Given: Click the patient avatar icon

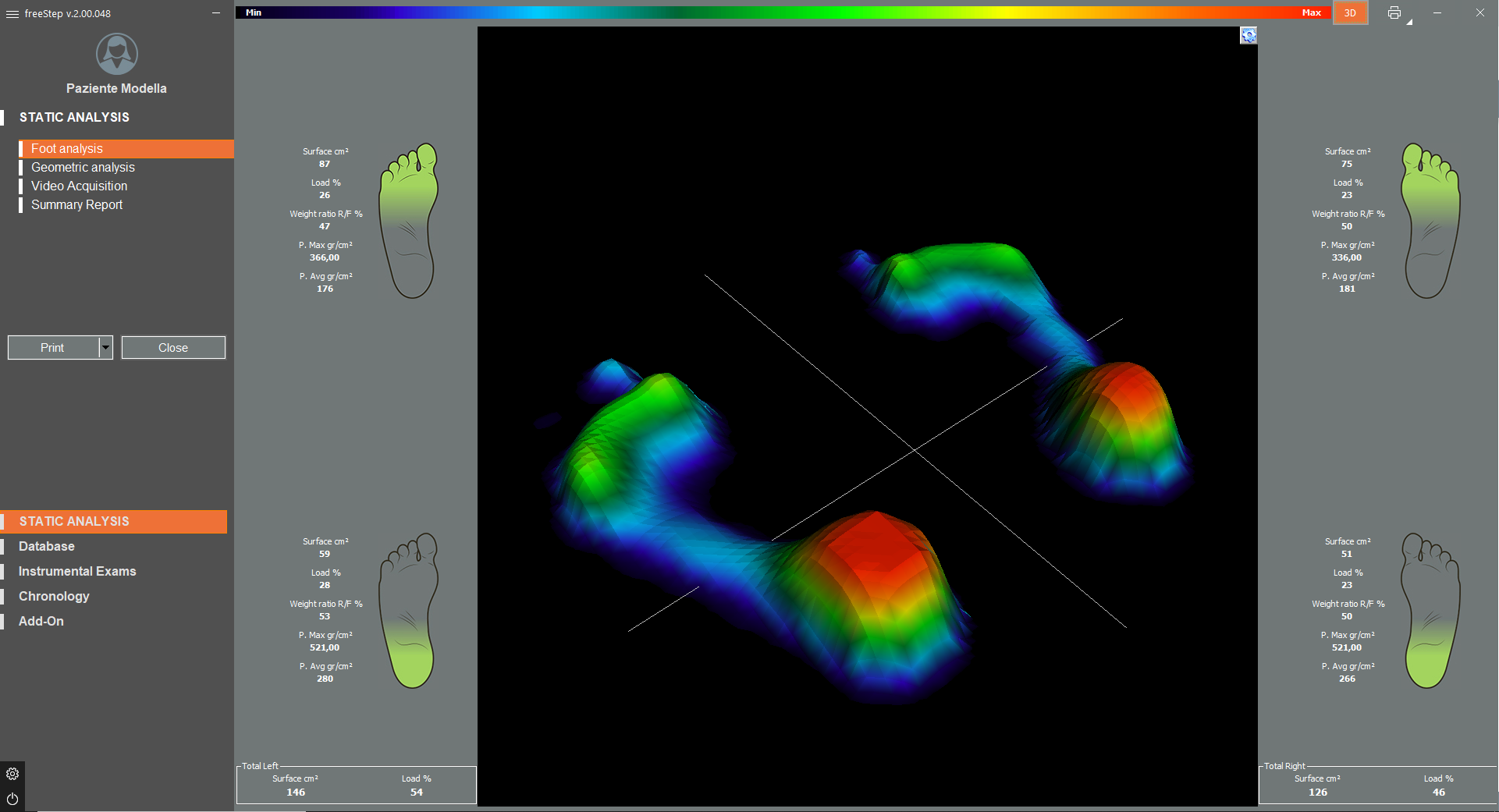Looking at the screenshot, I should tap(117, 54).
